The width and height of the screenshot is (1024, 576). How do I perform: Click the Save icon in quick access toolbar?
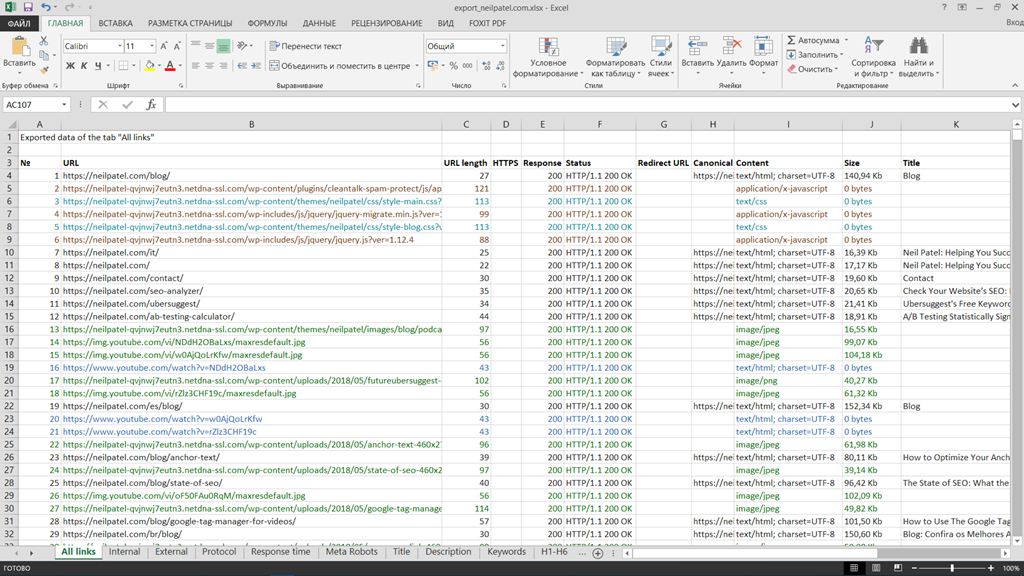(x=28, y=7)
